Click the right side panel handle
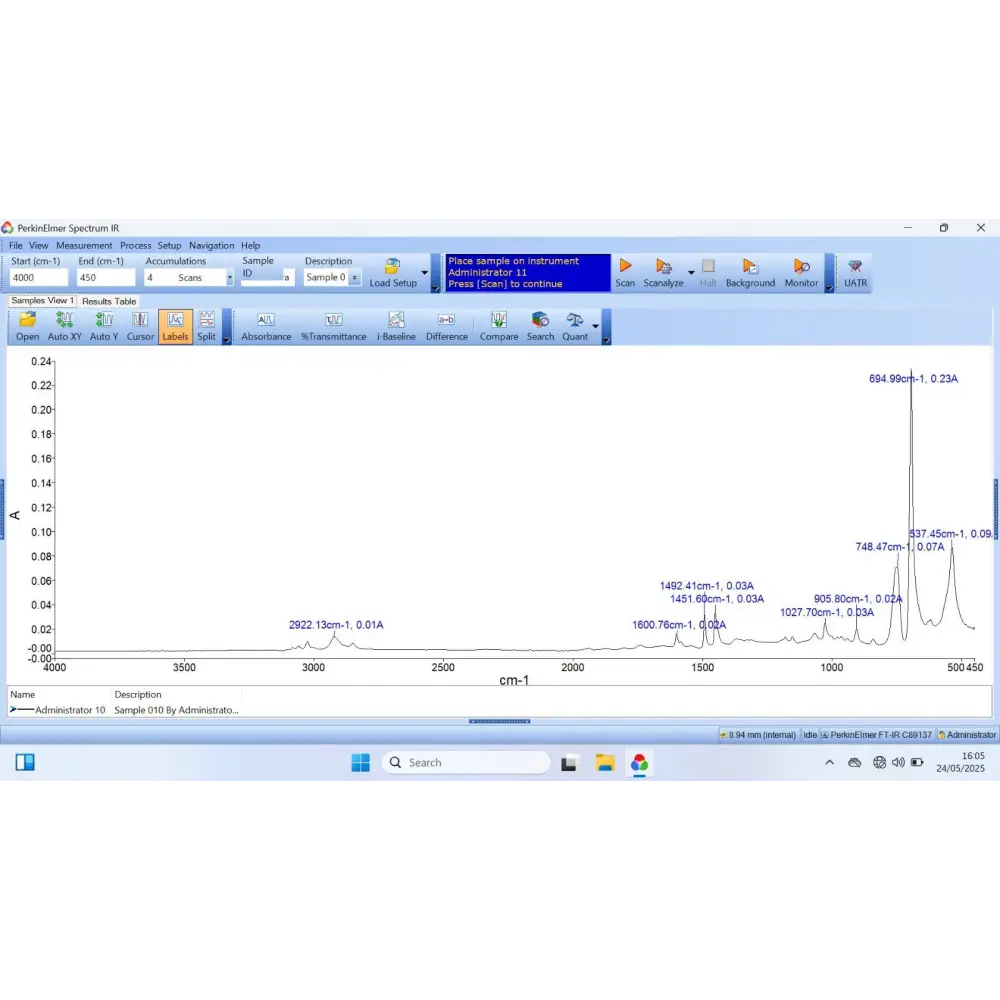 [x=996, y=510]
